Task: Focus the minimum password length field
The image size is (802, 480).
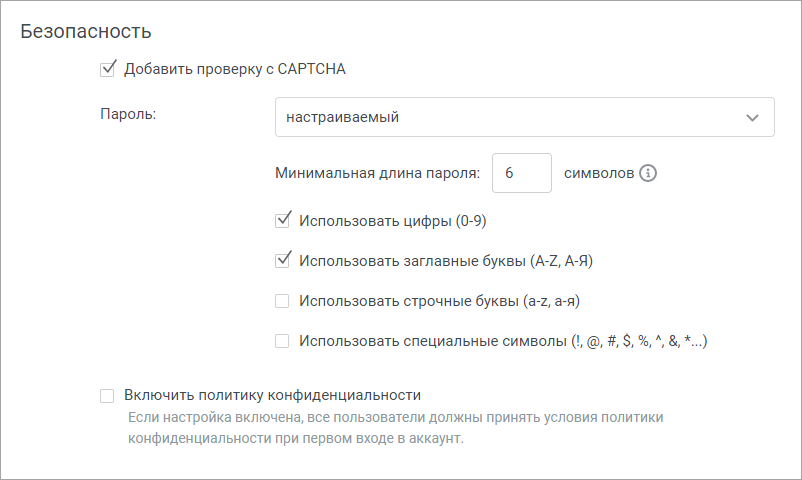Action: point(522,173)
